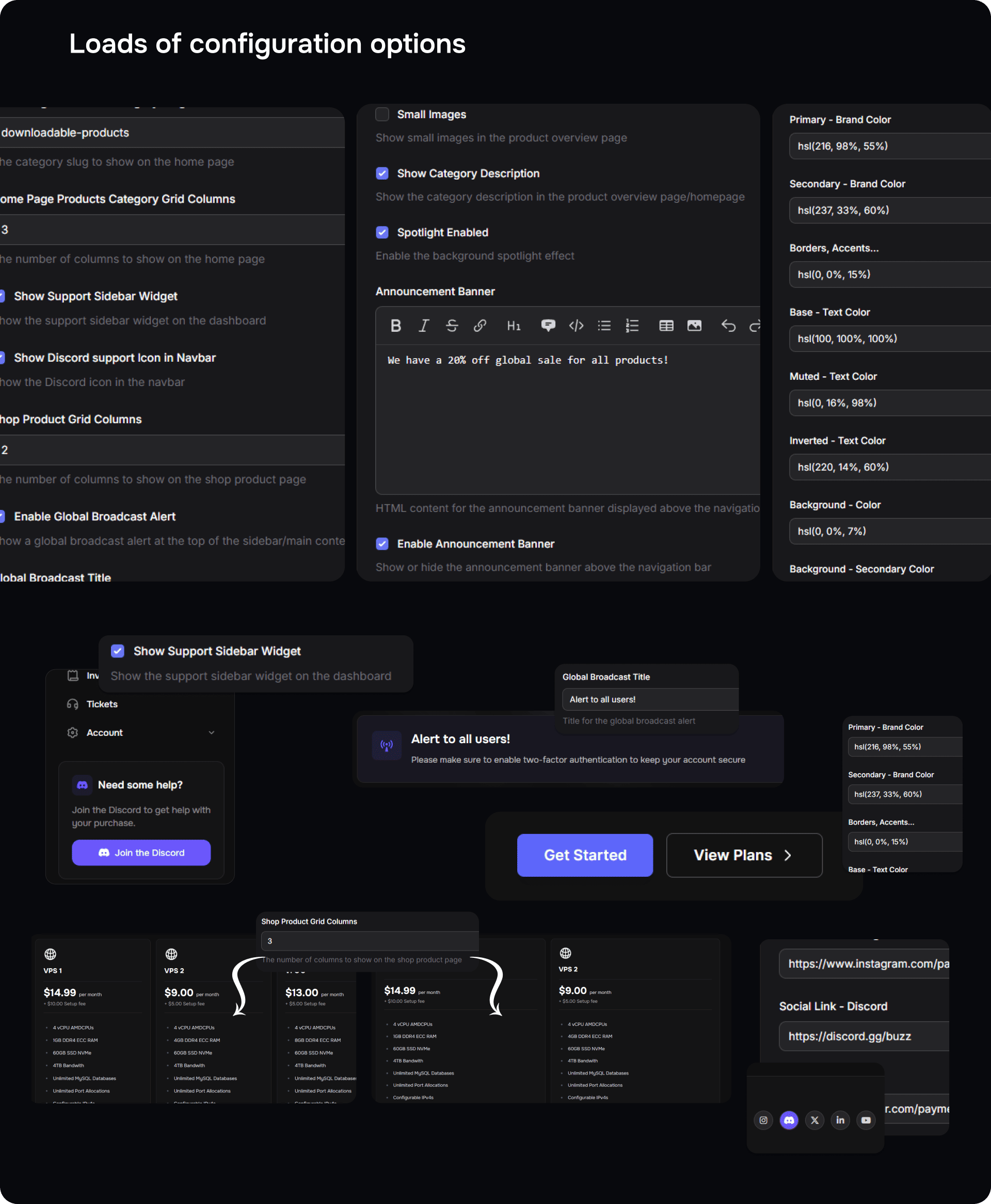Enable the Small Images checkbox
Viewport: 991px width, 1204px height.
[x=382, y=115]
